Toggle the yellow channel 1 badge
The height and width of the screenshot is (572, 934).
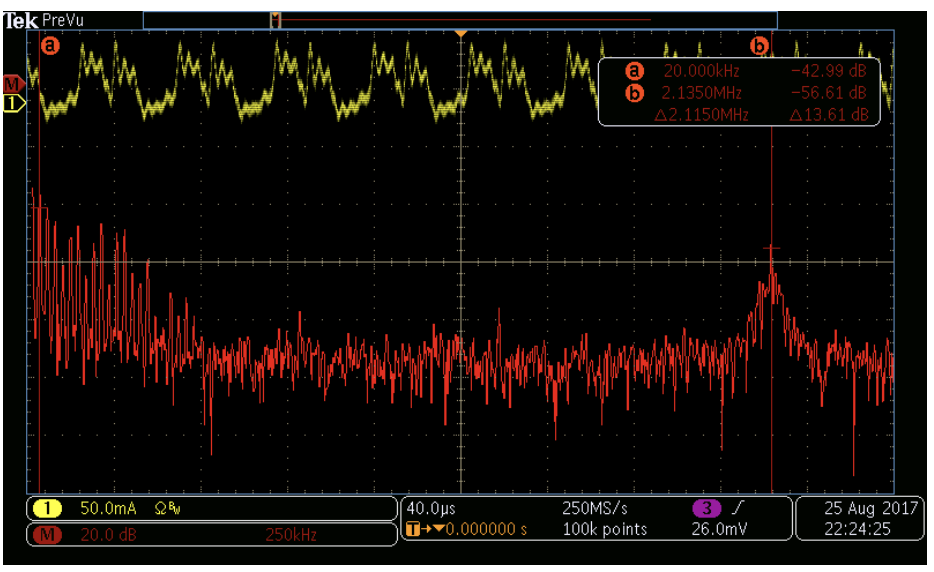click(46, 509)
